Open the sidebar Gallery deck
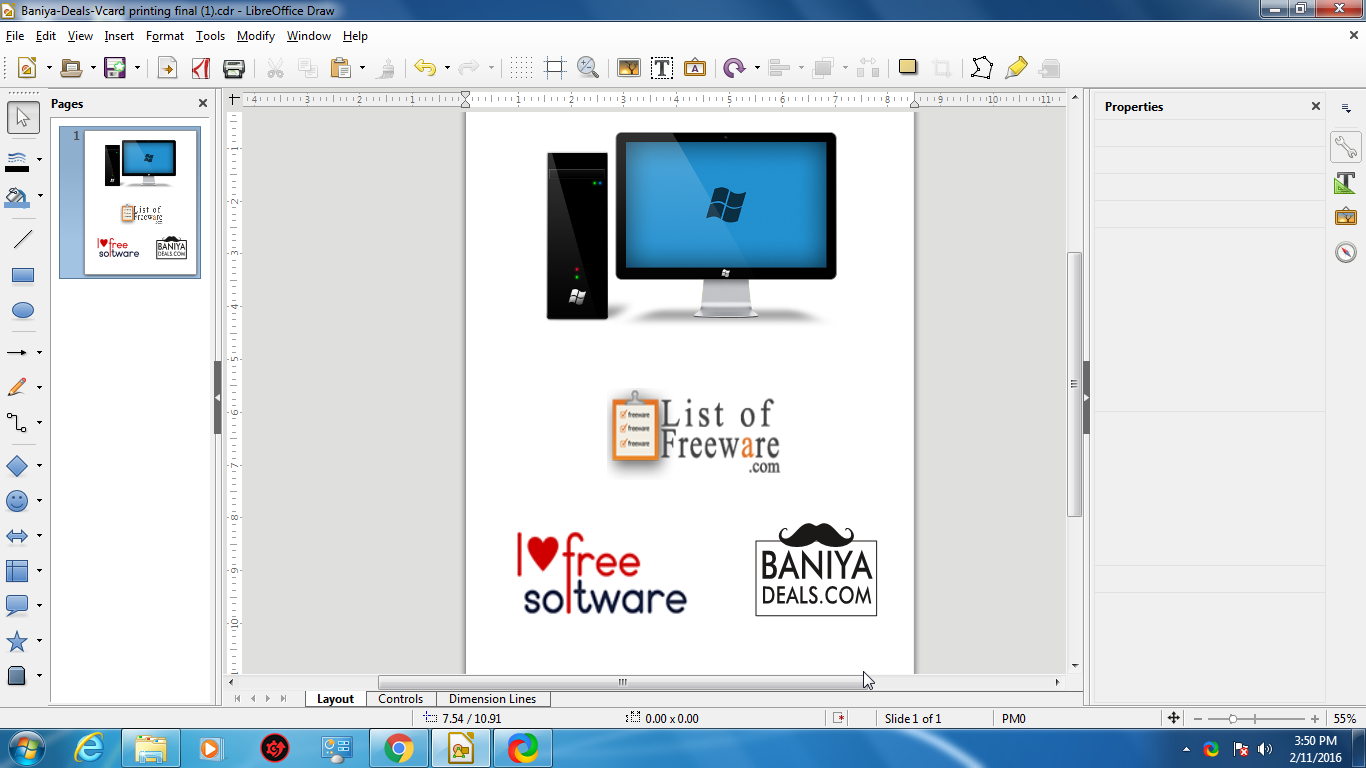 (x=1346, y=217)
